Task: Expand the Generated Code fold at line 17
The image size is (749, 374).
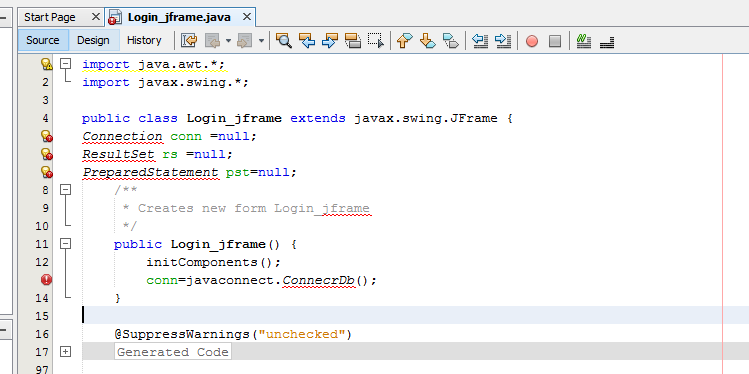Action: (x=65, y=352)
